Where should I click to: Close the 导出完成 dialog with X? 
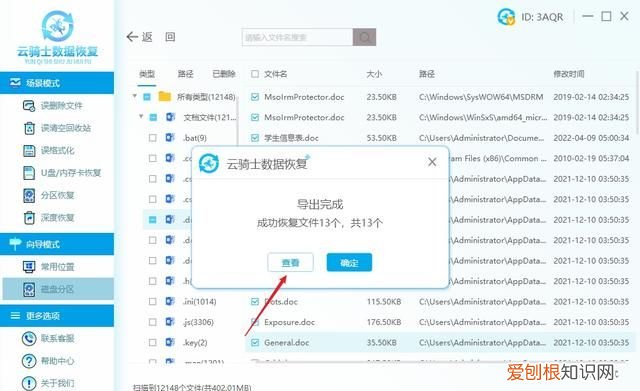[432, 162]
